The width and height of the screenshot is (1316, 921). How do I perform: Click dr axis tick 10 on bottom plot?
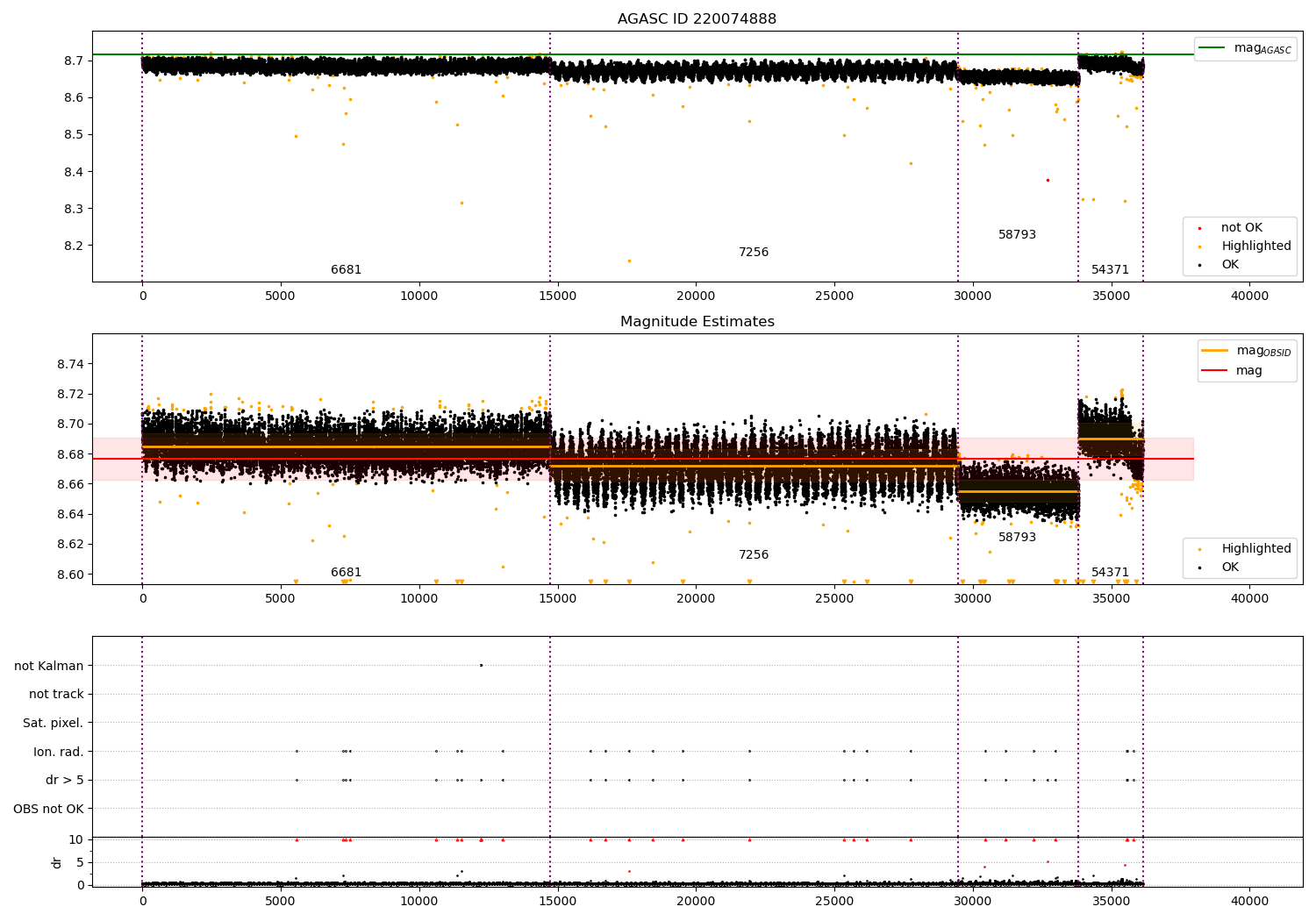click(76, 839)
